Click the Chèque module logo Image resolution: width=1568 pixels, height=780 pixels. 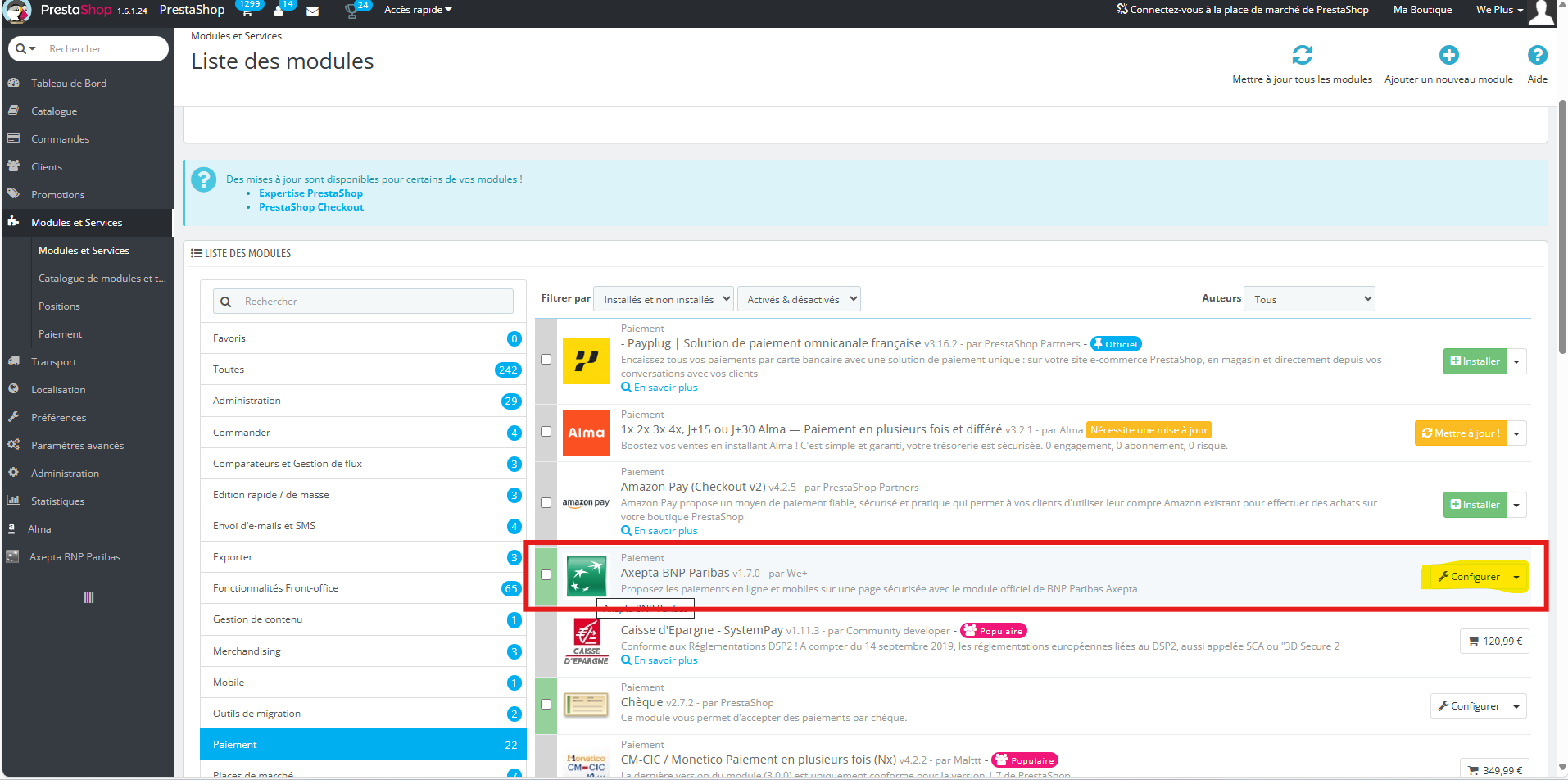point(586,705)
